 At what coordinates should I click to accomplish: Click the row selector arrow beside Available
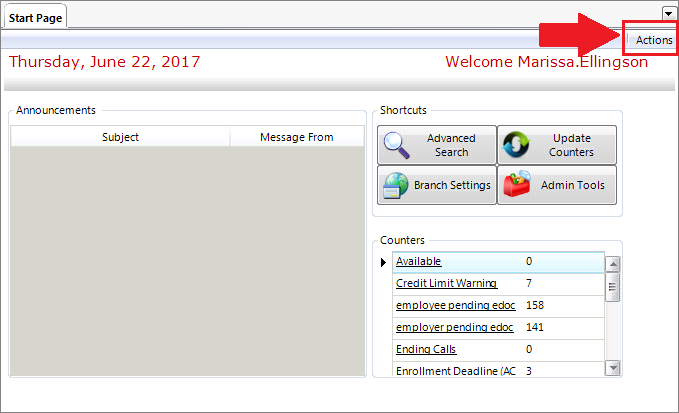(x=383, y=262)
